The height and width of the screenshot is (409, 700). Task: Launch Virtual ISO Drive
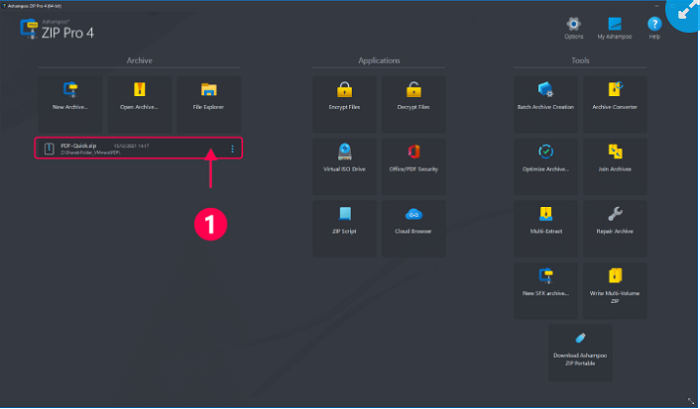pos(344,166)
